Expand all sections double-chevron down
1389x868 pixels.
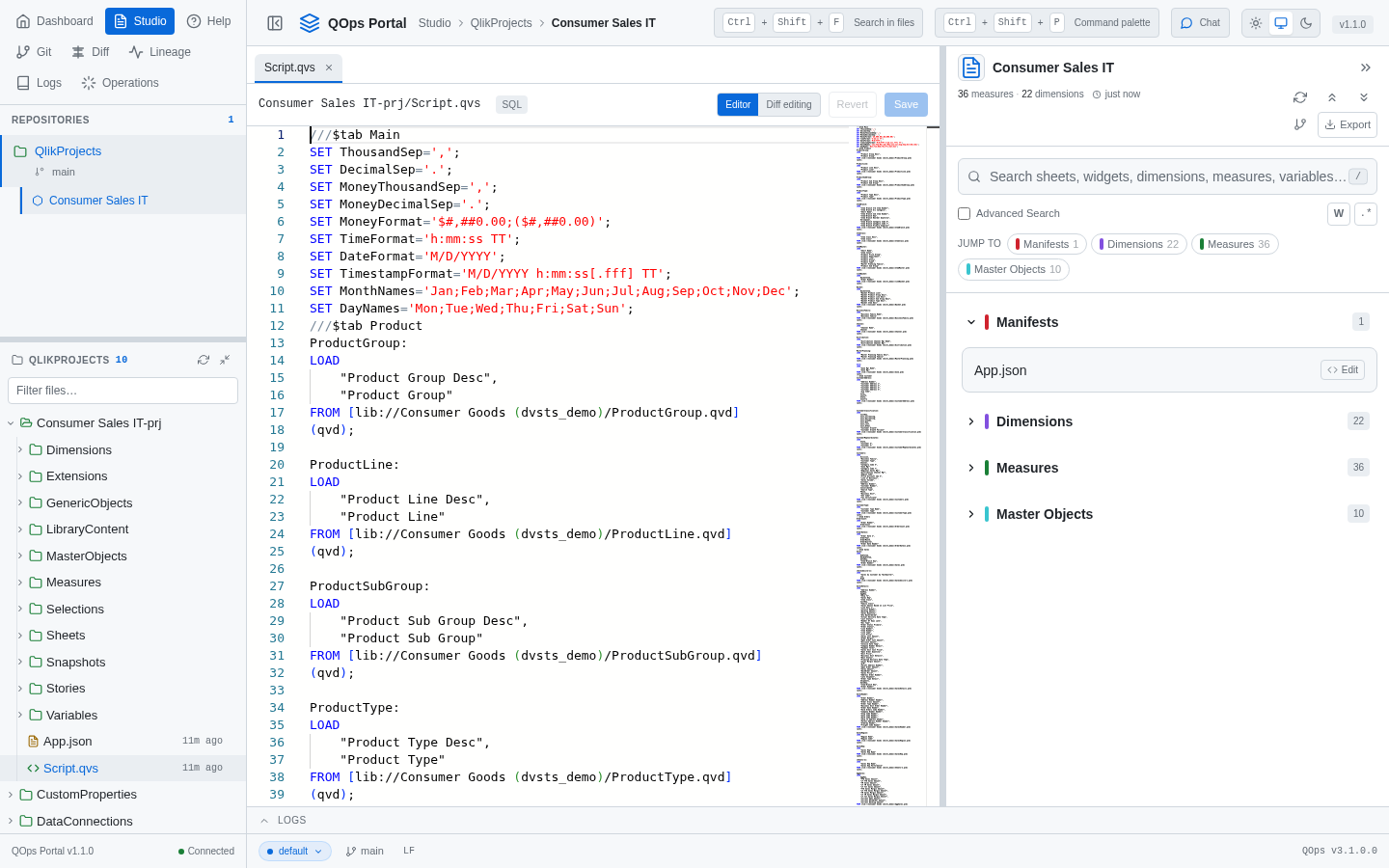point(1364,97)
